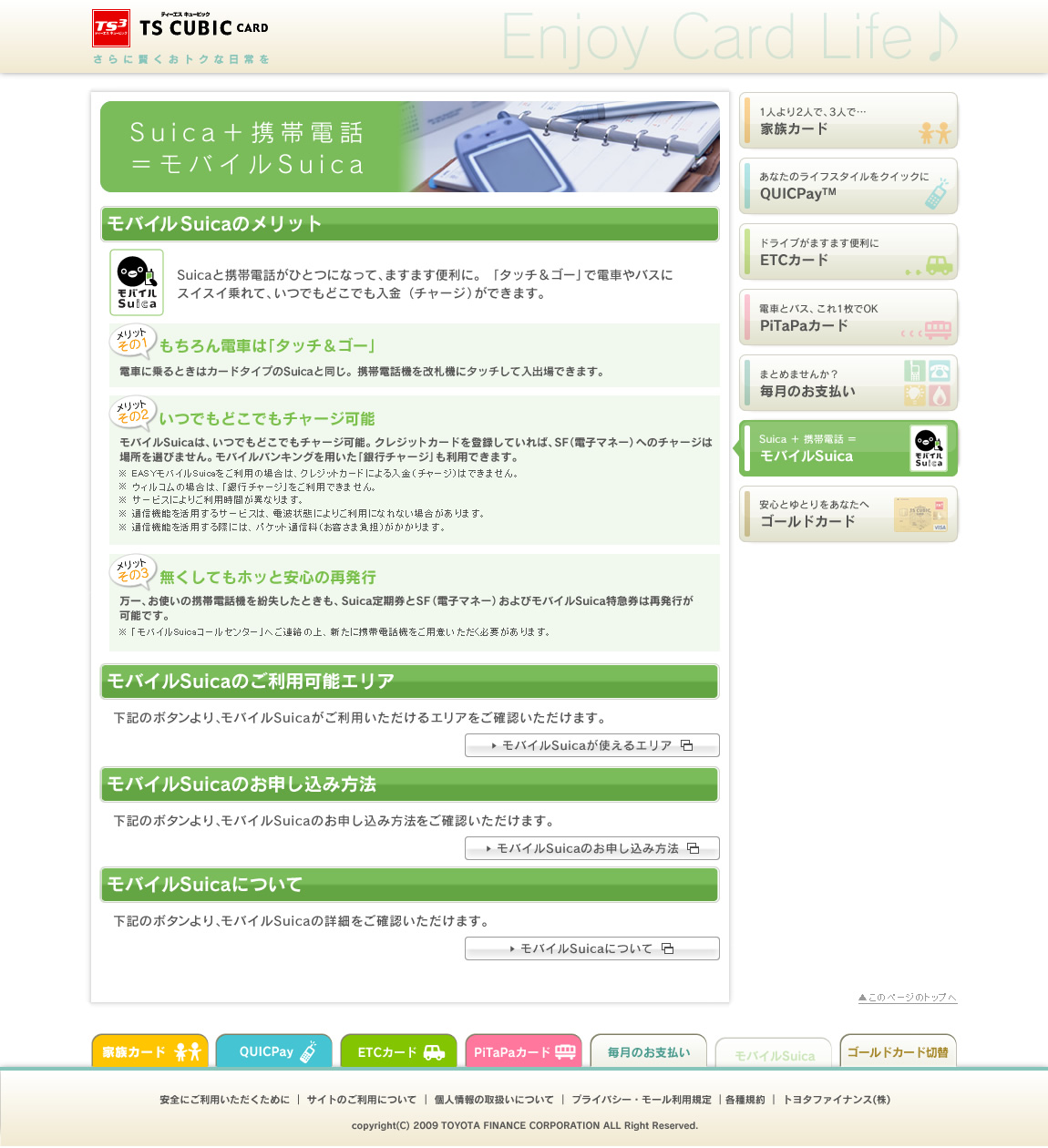
Task: Open the ゴールドカード sidebar banner
Action: tap(848, 514)
